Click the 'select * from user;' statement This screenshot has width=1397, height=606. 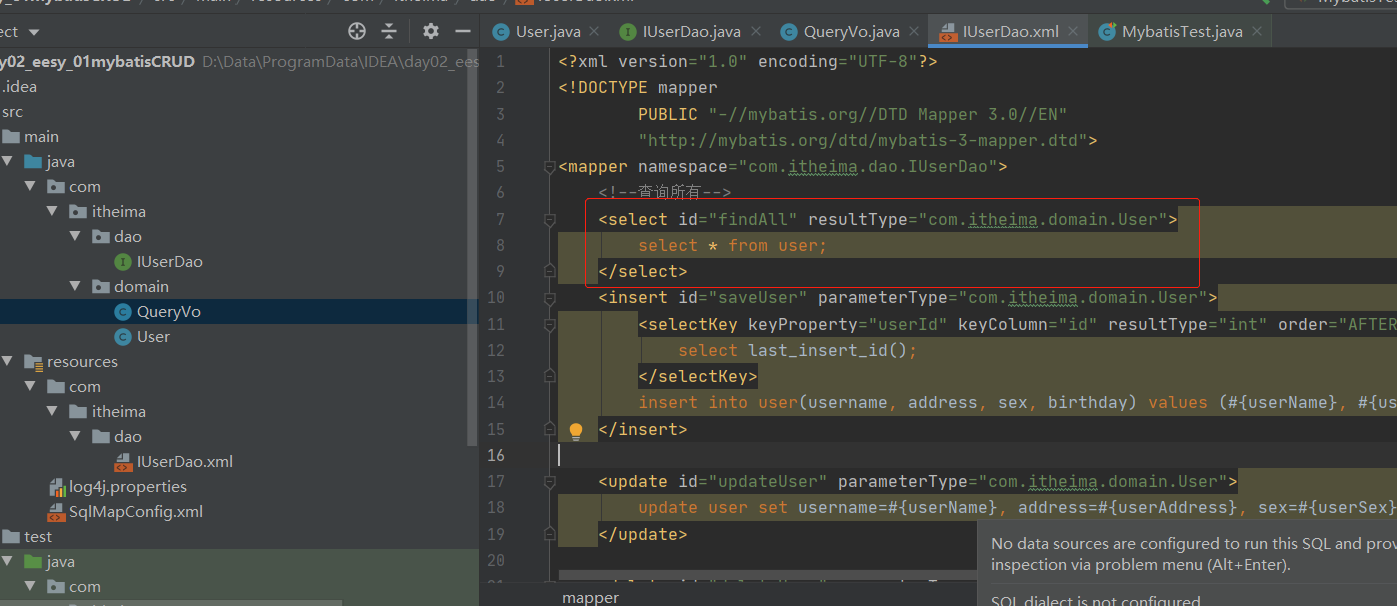(x=733, y=245)
